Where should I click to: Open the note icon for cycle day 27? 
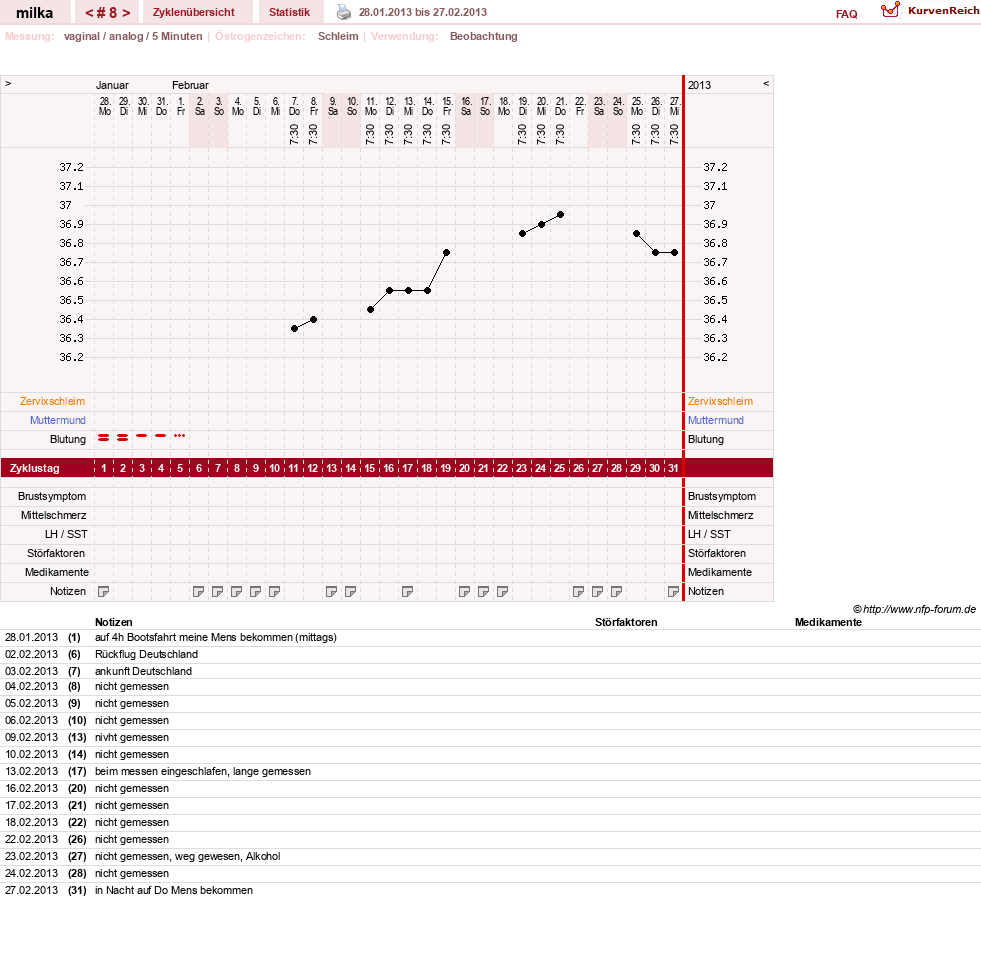pos(597,591)
